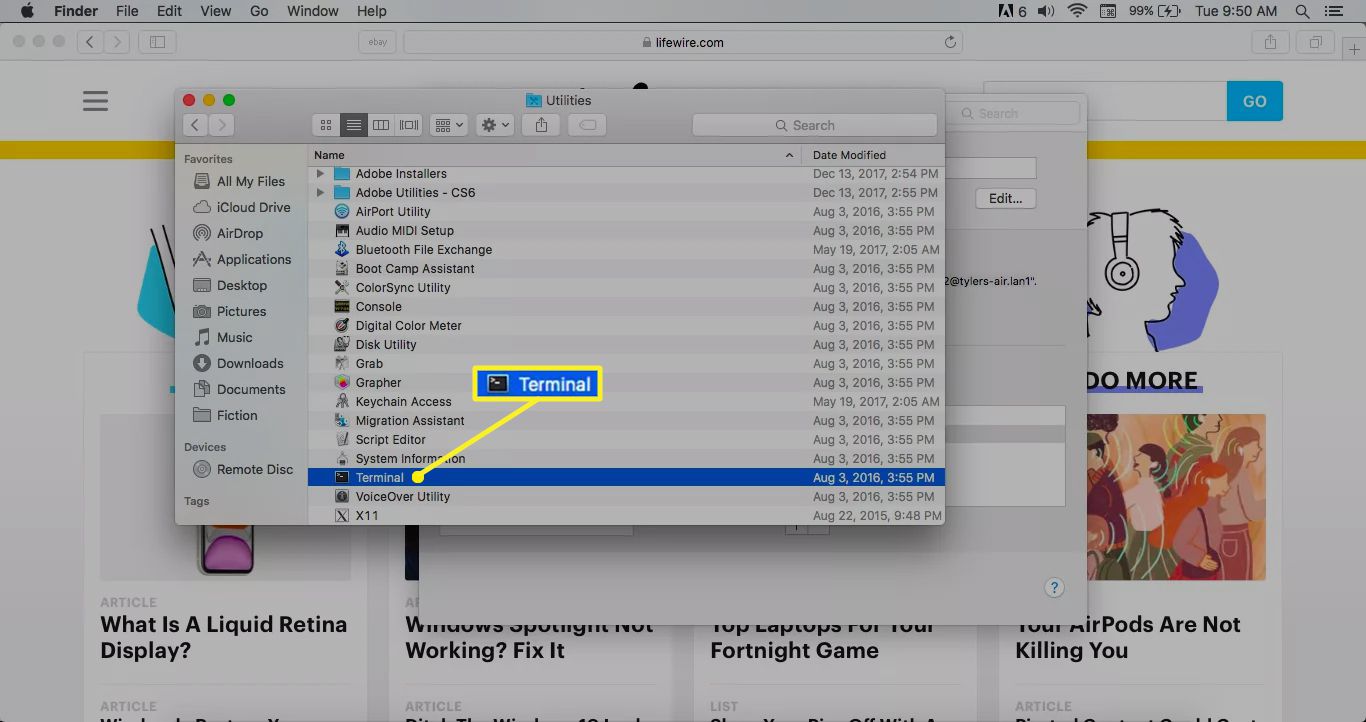Select the Boot Camp Assistant icon
The height and width of the screenshot is (722, 1366).
pyautogui.click(x=342, y=269)
